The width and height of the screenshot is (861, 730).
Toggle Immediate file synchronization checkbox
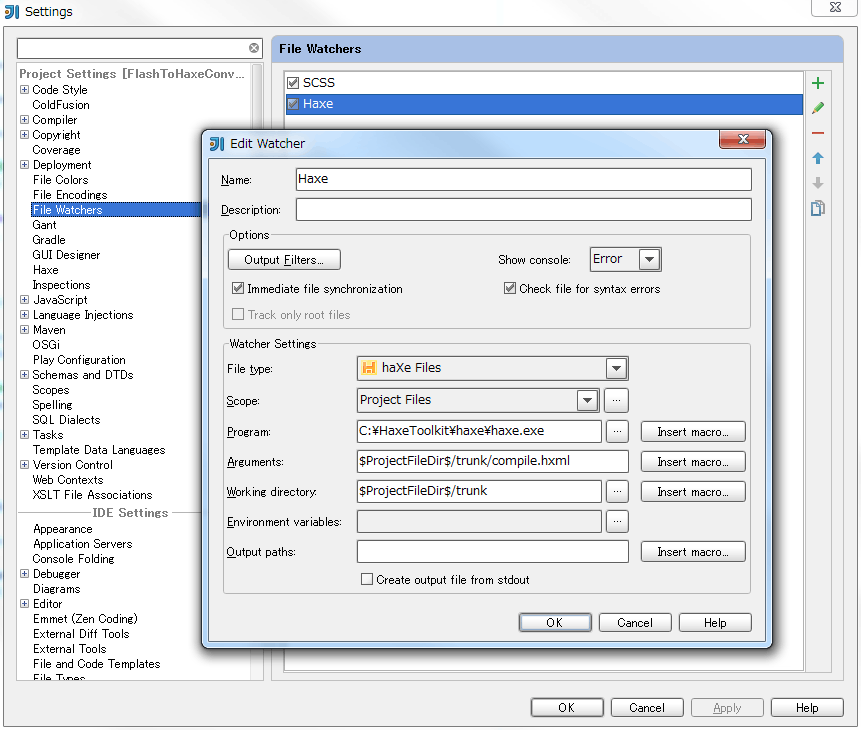point(238,289)
